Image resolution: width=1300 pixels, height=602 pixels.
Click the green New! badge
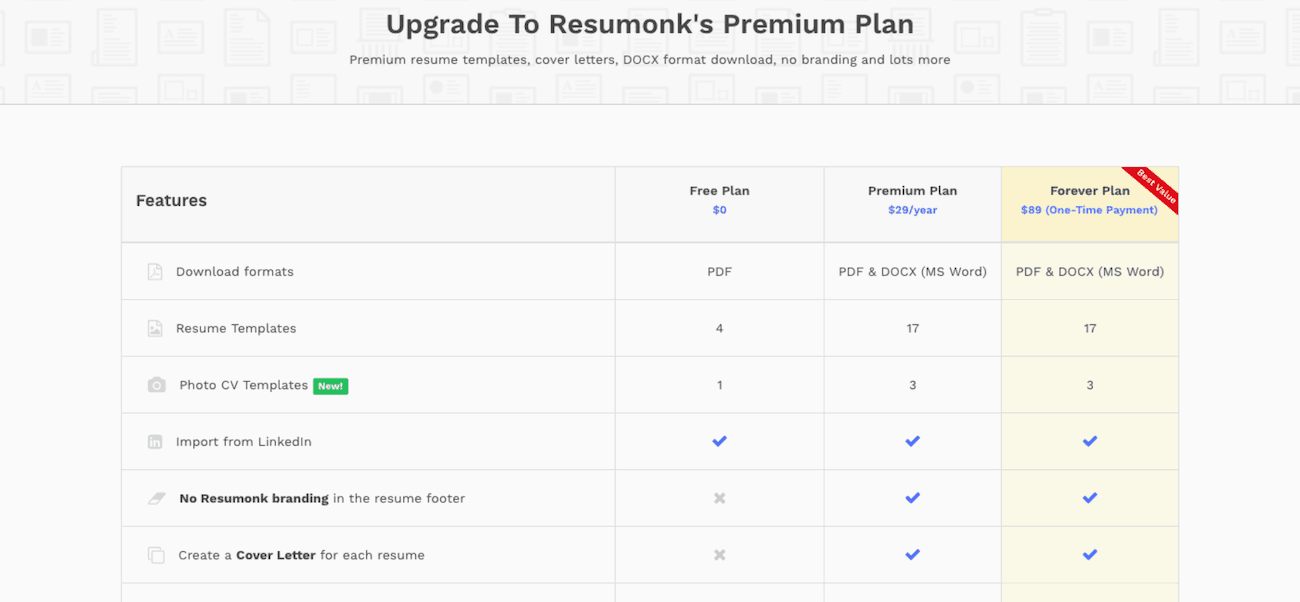click(331, 386)
